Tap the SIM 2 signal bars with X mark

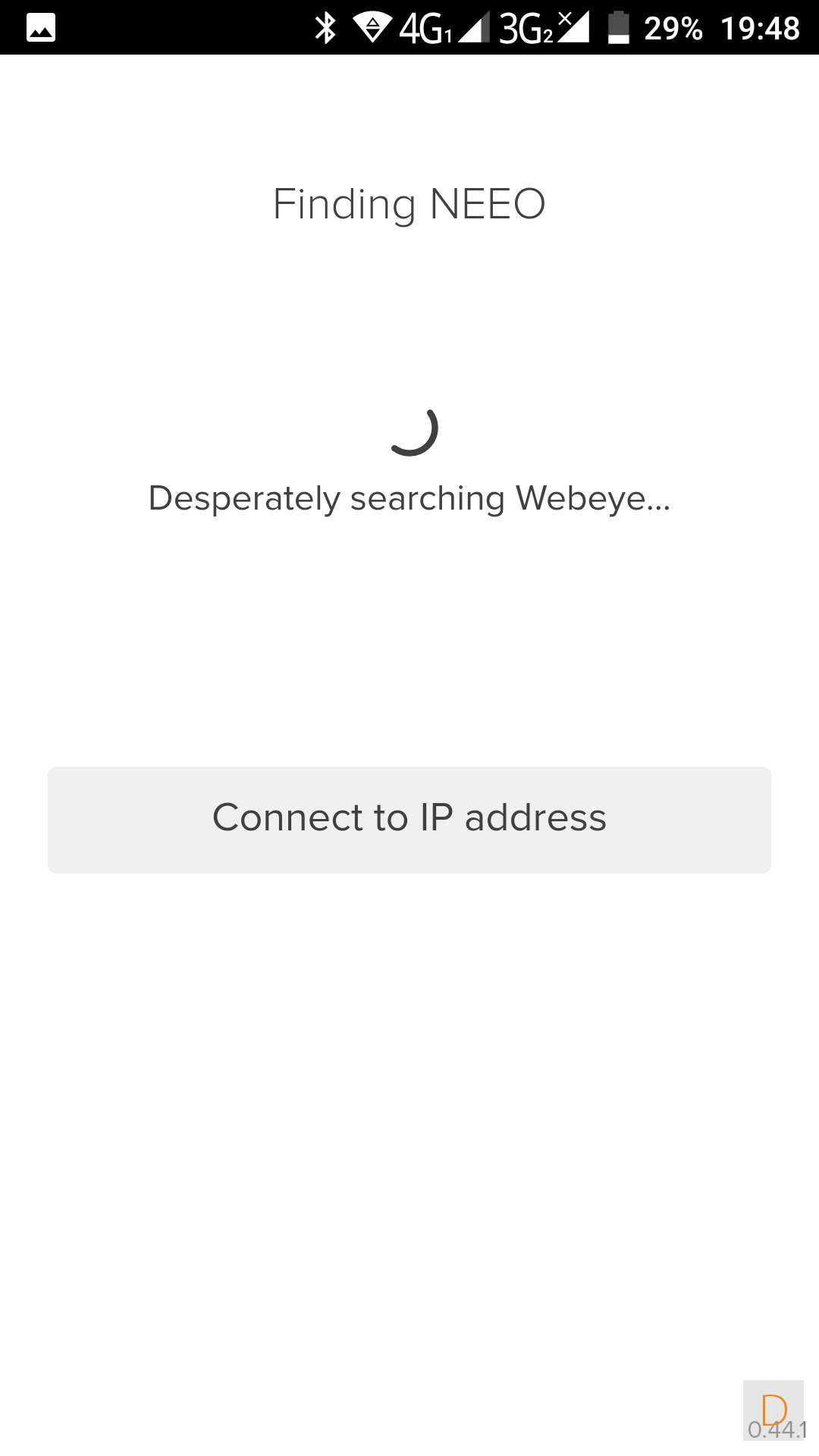pos(573,28)
